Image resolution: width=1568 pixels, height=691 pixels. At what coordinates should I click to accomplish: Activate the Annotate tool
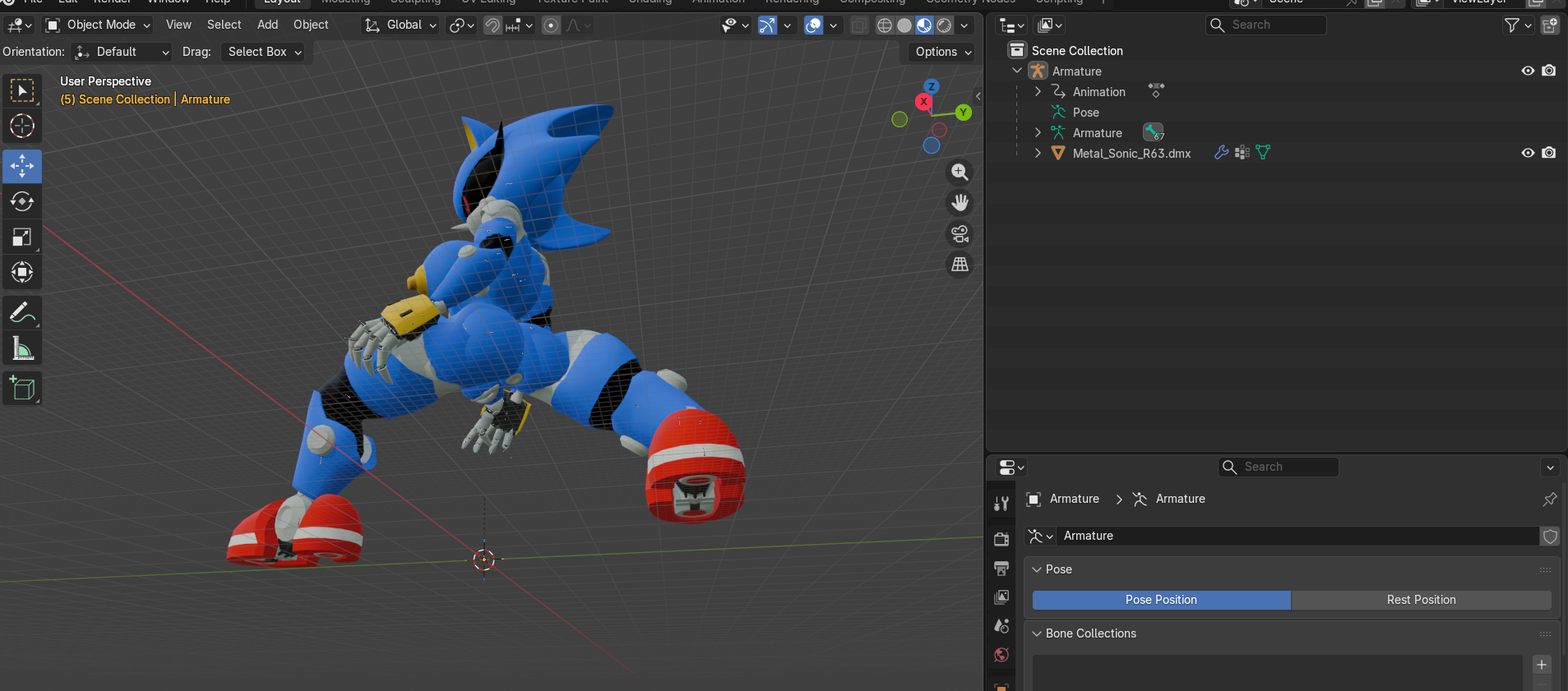22,312
